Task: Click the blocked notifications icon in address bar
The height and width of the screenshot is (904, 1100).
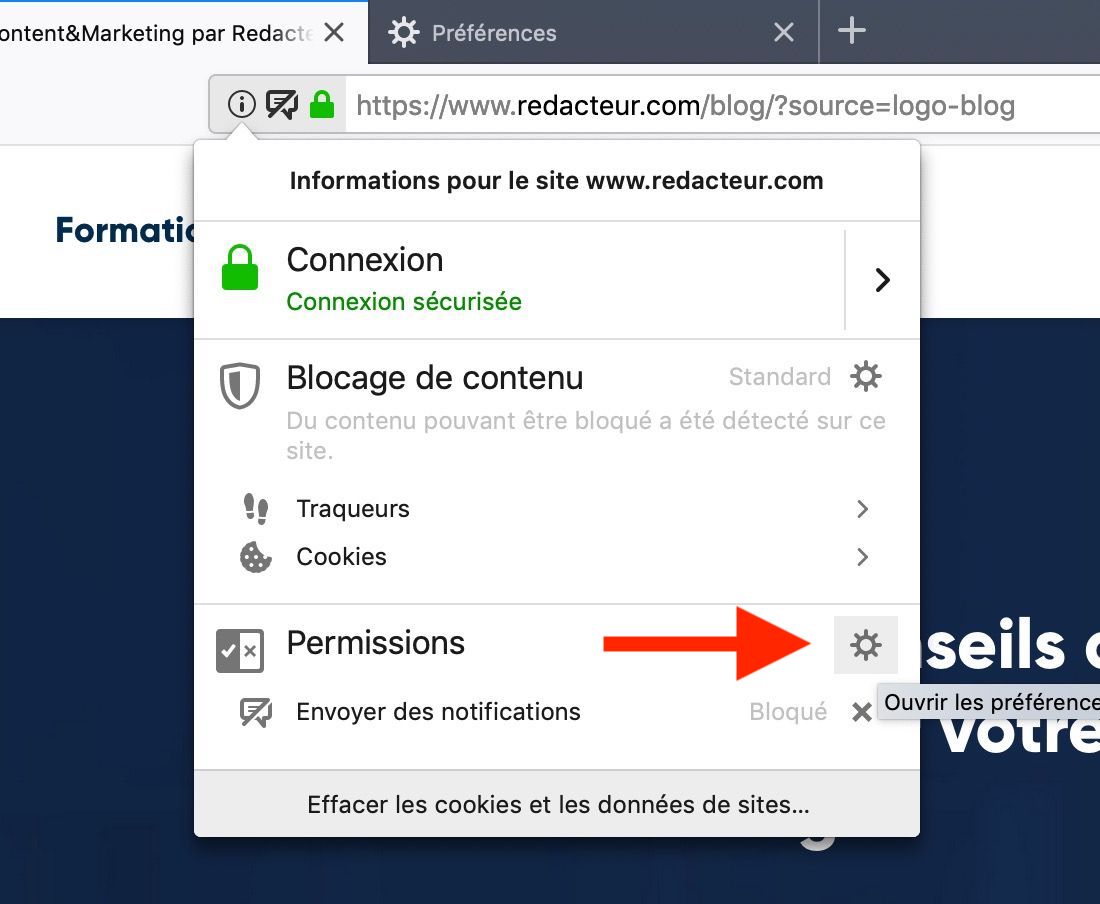Action: coord(282,104)
